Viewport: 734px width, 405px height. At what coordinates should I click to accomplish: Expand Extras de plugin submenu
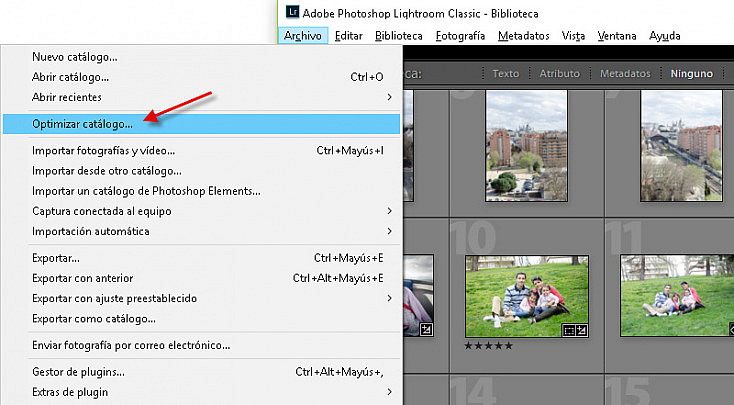tap(201, 392)
